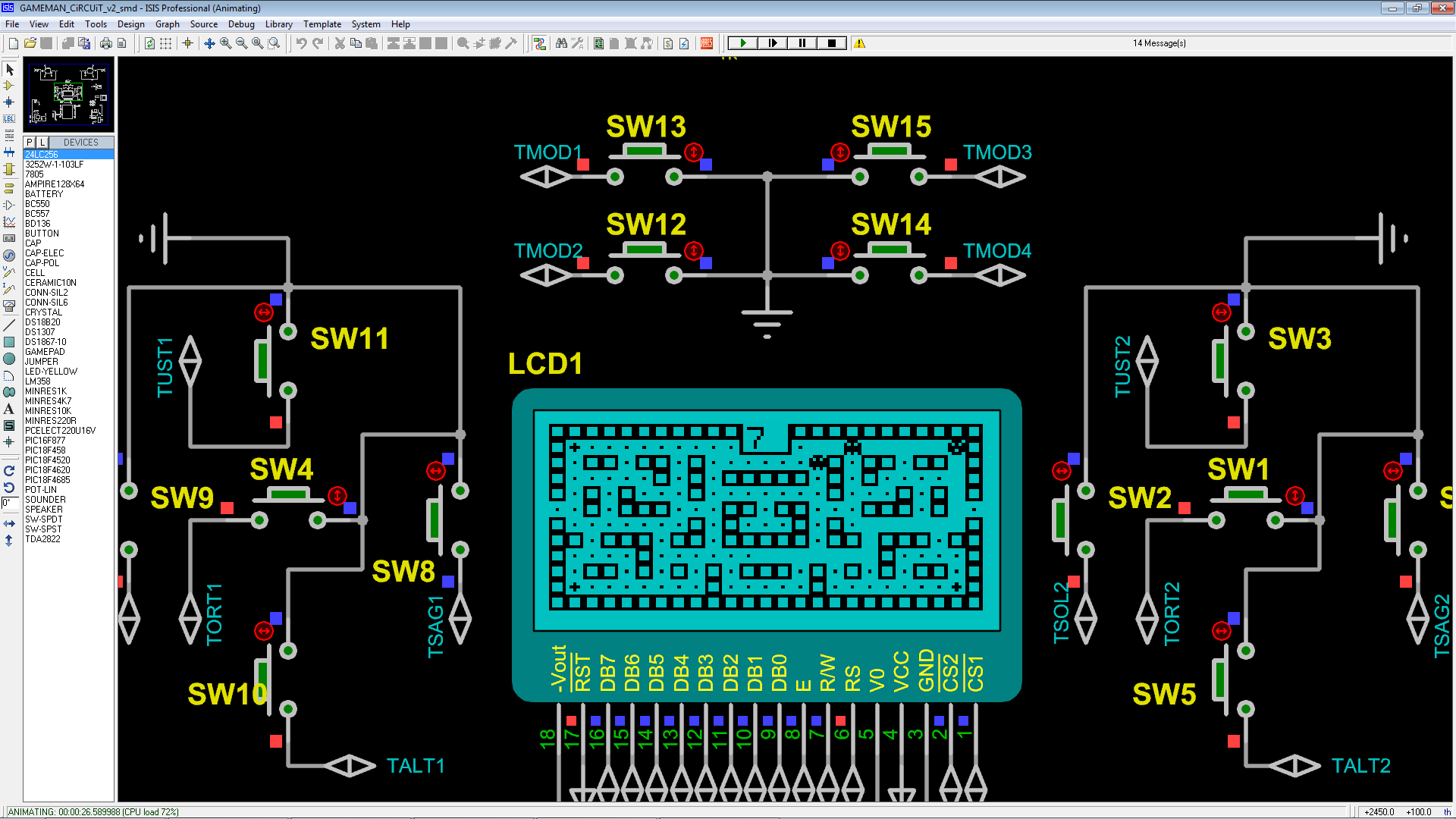Open the Debug menu
The image size is (1456, 819).
coord(240,24)
